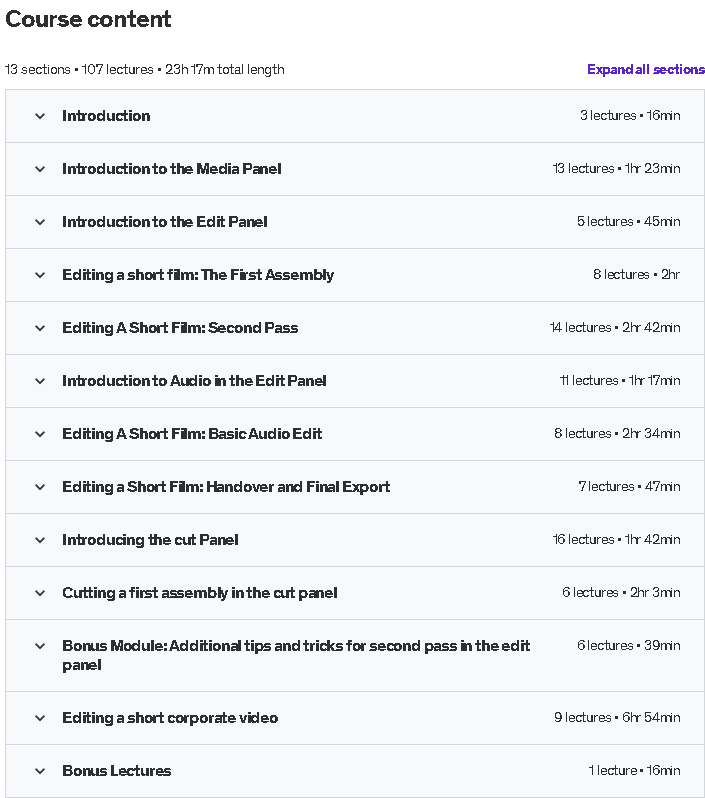Click '8 lectures • 2hr' text
Image resolution: width=705 pixels, height=798 pixels.
(x=636, y=274)
